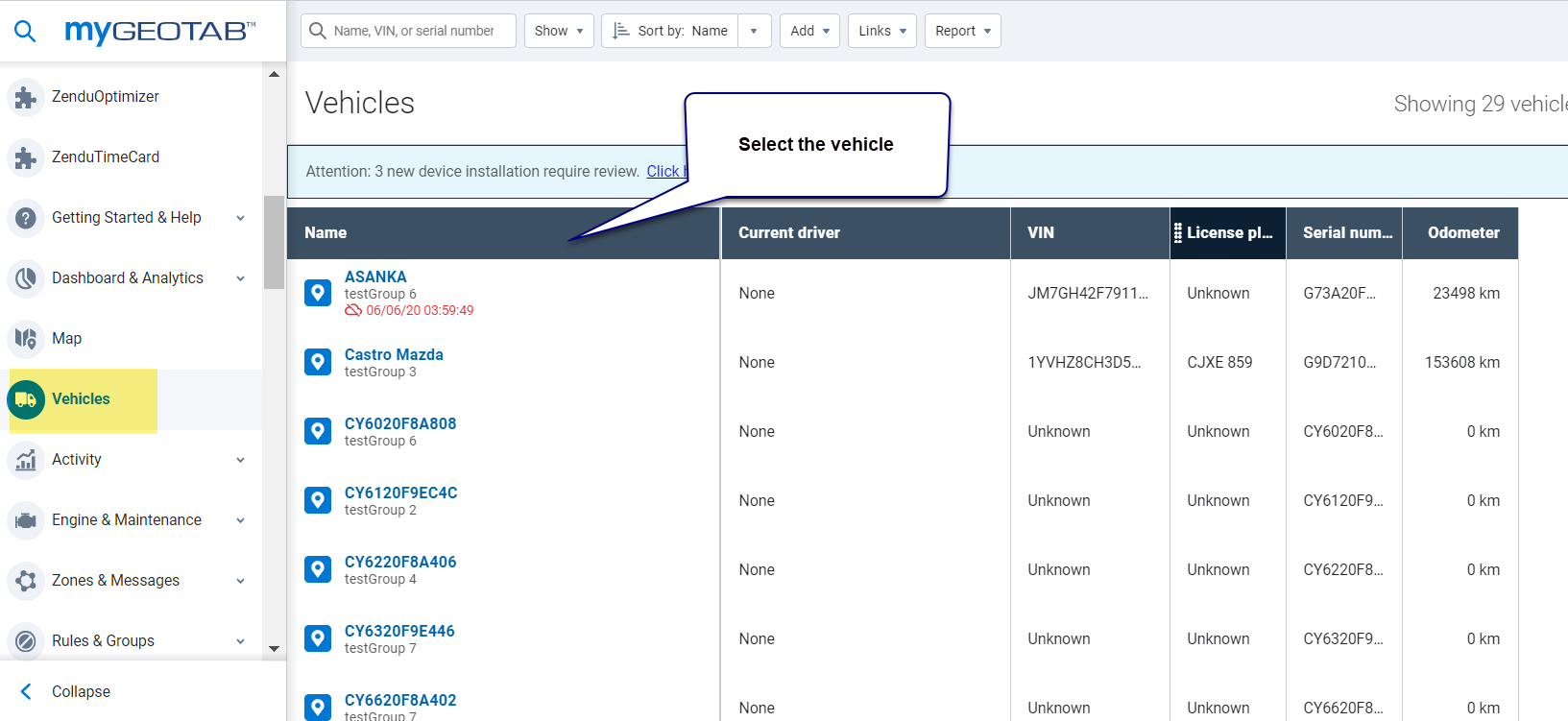Click the Vehicles truck icon
Image resolution: width=1568 pixels, height=721 pixels.
click(x=26, y=399)
